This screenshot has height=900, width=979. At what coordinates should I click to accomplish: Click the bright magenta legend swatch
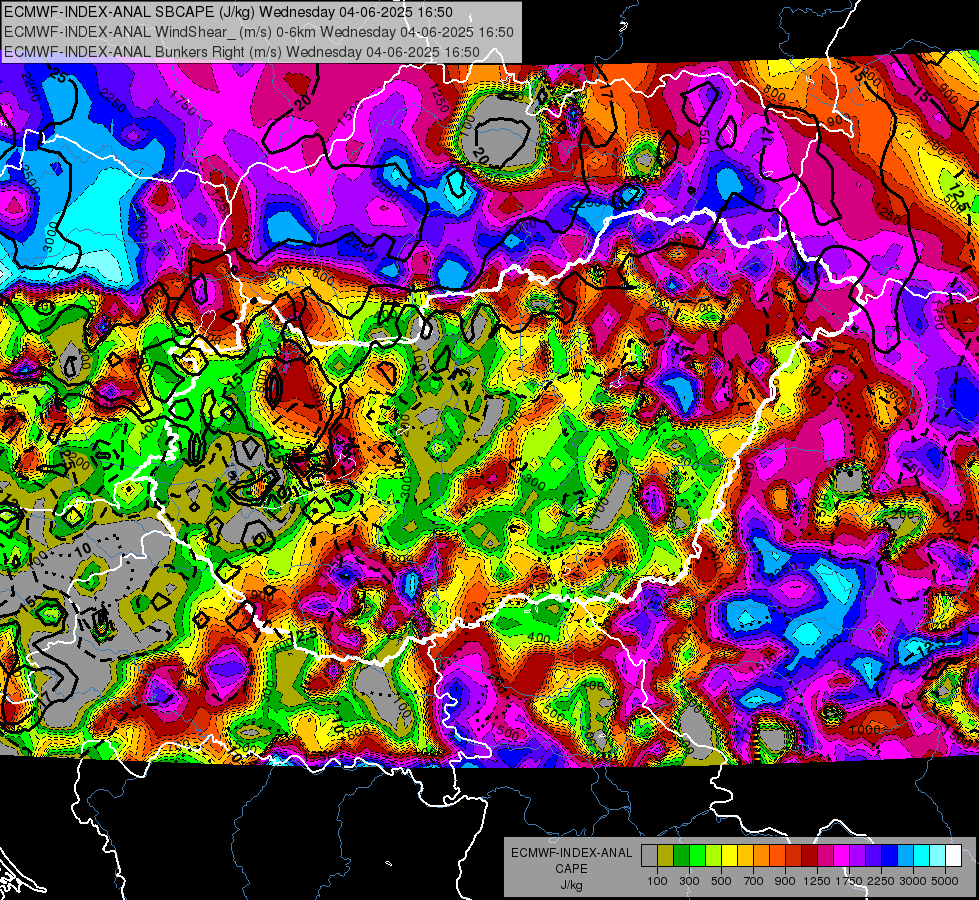point(842,856)
